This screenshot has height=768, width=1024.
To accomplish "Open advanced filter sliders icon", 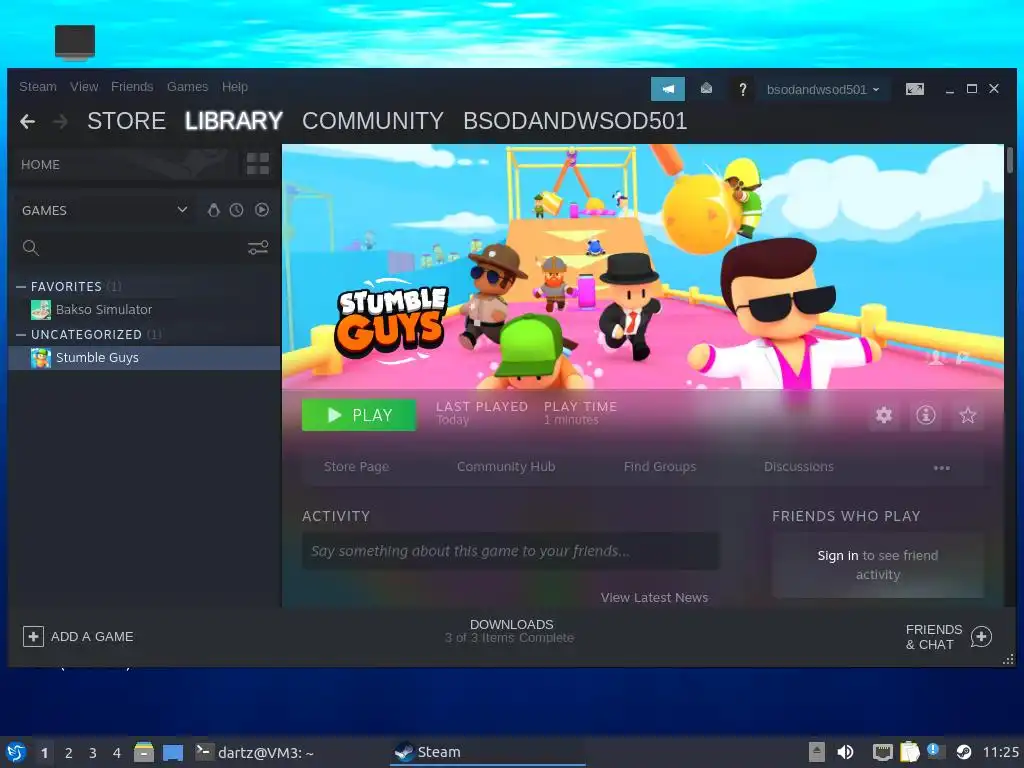I will (258, 248).
